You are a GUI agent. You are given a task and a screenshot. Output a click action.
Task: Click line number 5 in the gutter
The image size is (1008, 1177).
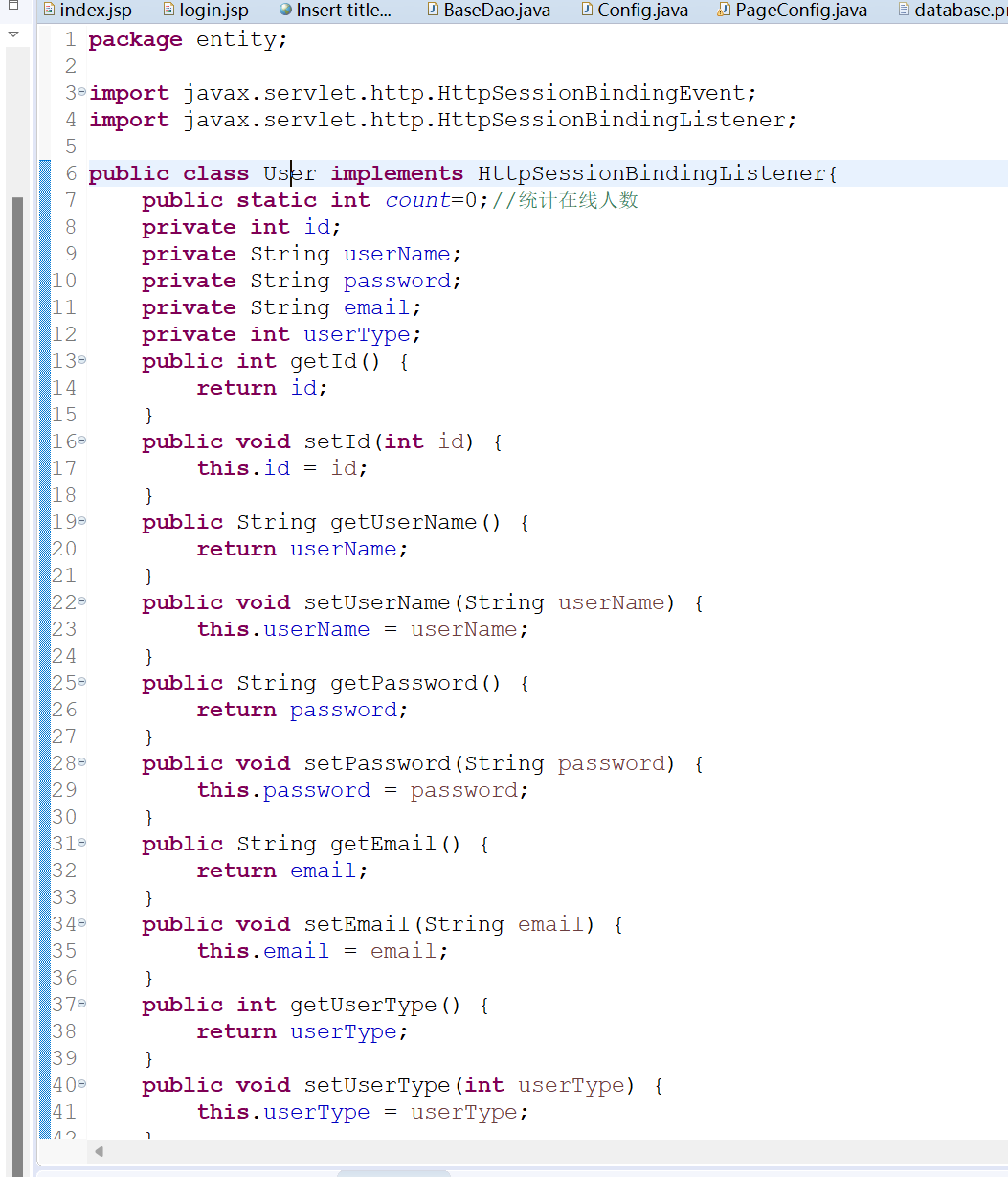(x=70, y=147)
